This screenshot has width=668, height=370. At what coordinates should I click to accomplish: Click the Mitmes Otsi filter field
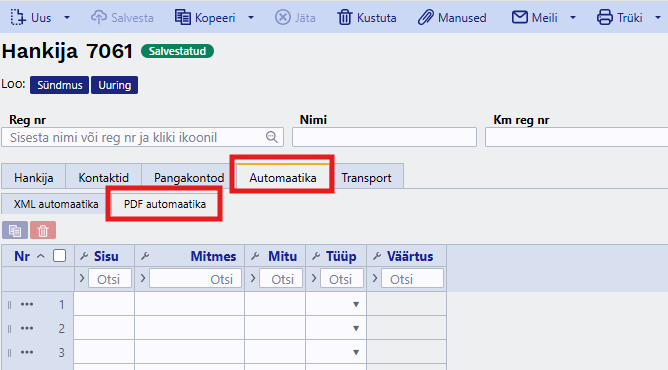[x=196, y=279]
